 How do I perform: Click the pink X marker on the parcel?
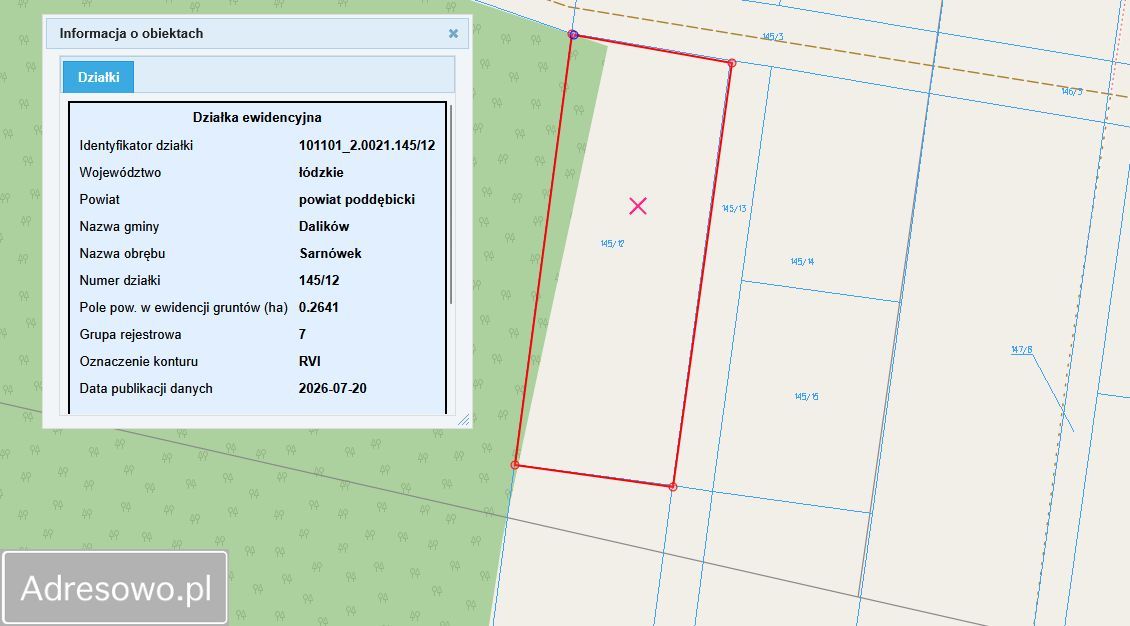(x=638, y=206)
